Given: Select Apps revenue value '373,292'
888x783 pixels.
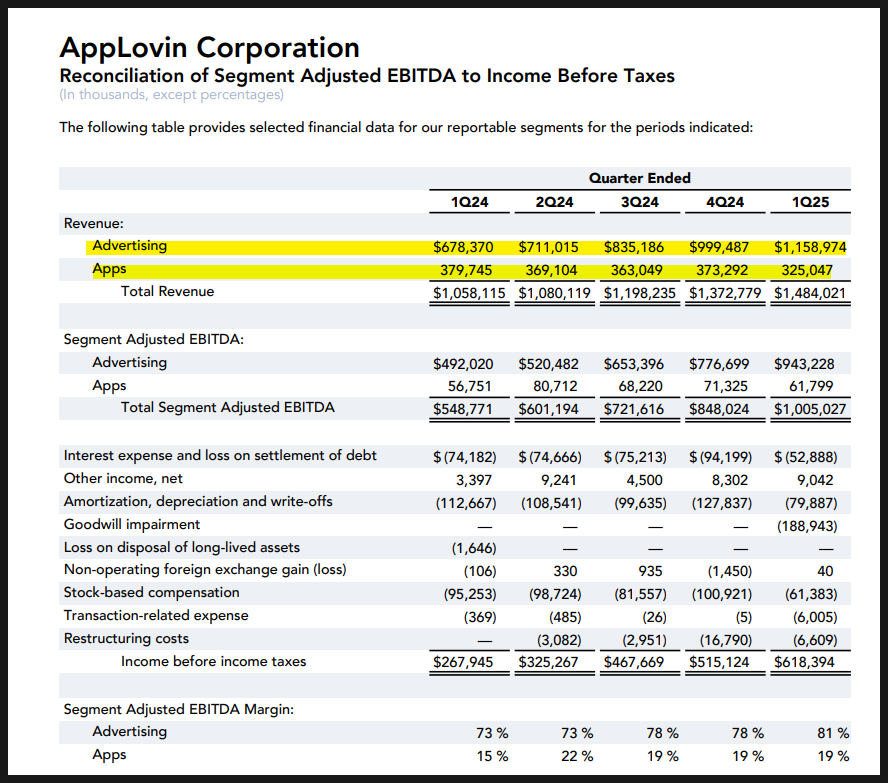Looking at the screenshot, I should tap(722, 271).
